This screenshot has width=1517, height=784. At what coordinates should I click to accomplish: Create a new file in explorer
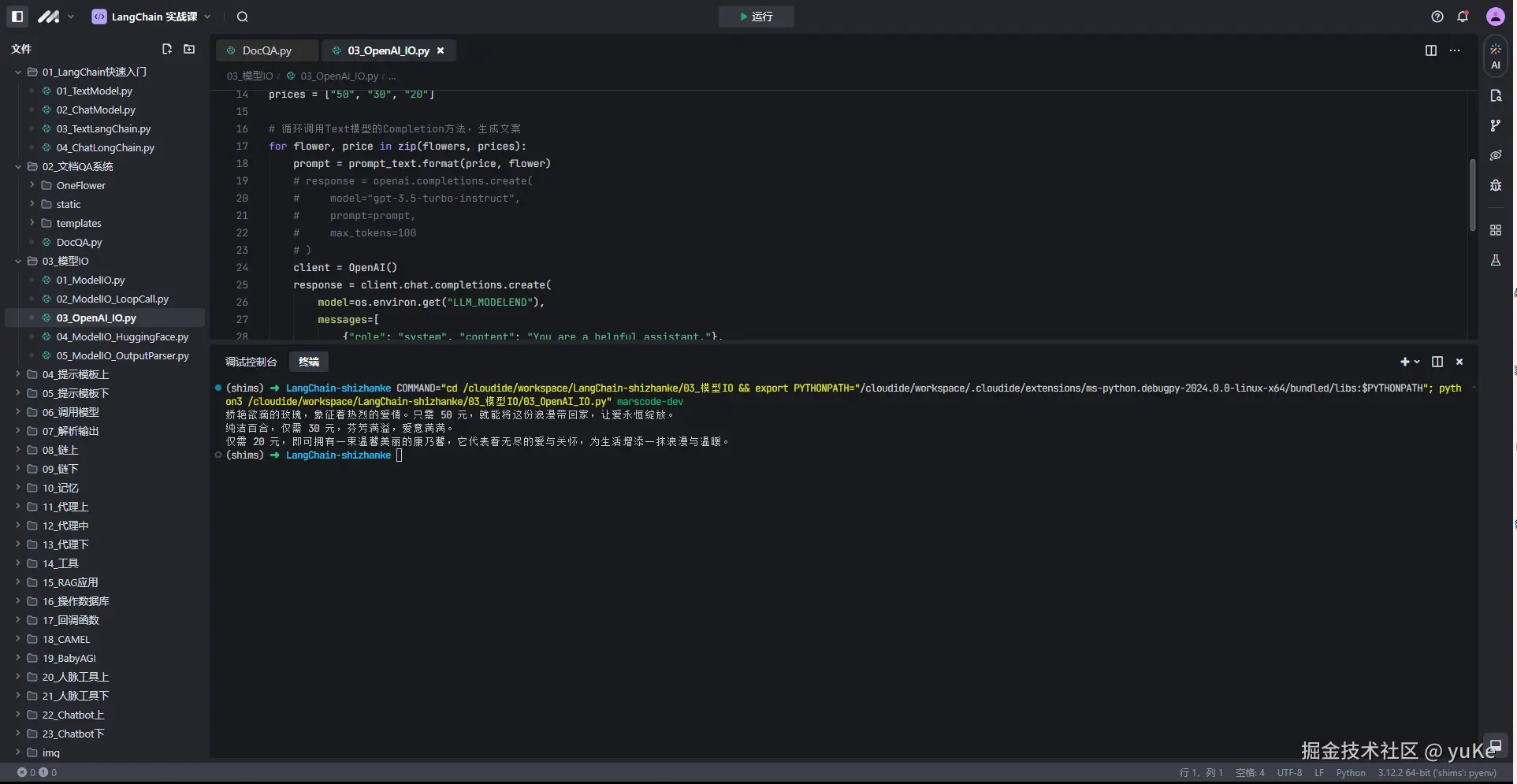coord(167,49)
